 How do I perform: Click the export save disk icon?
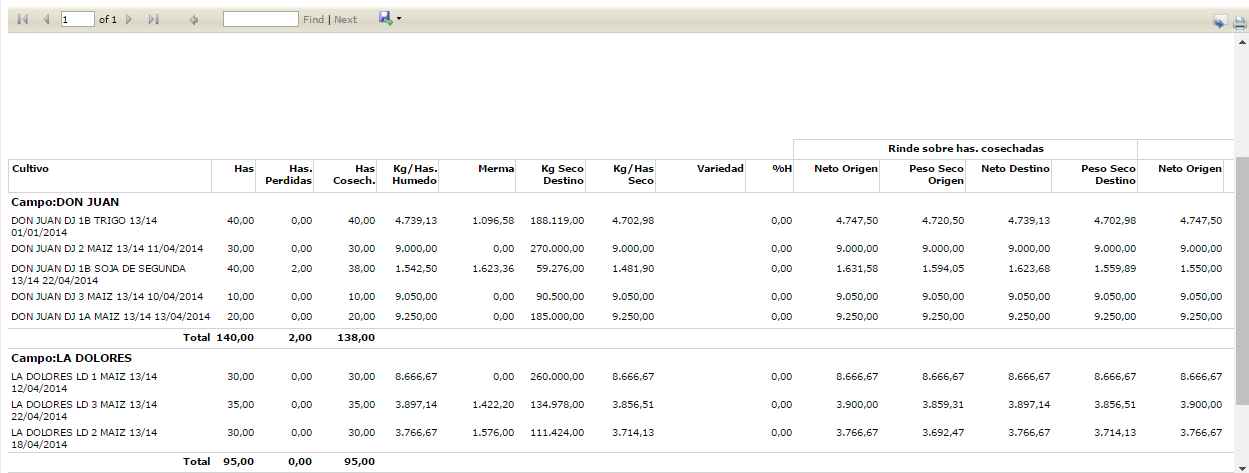[385, 18]
